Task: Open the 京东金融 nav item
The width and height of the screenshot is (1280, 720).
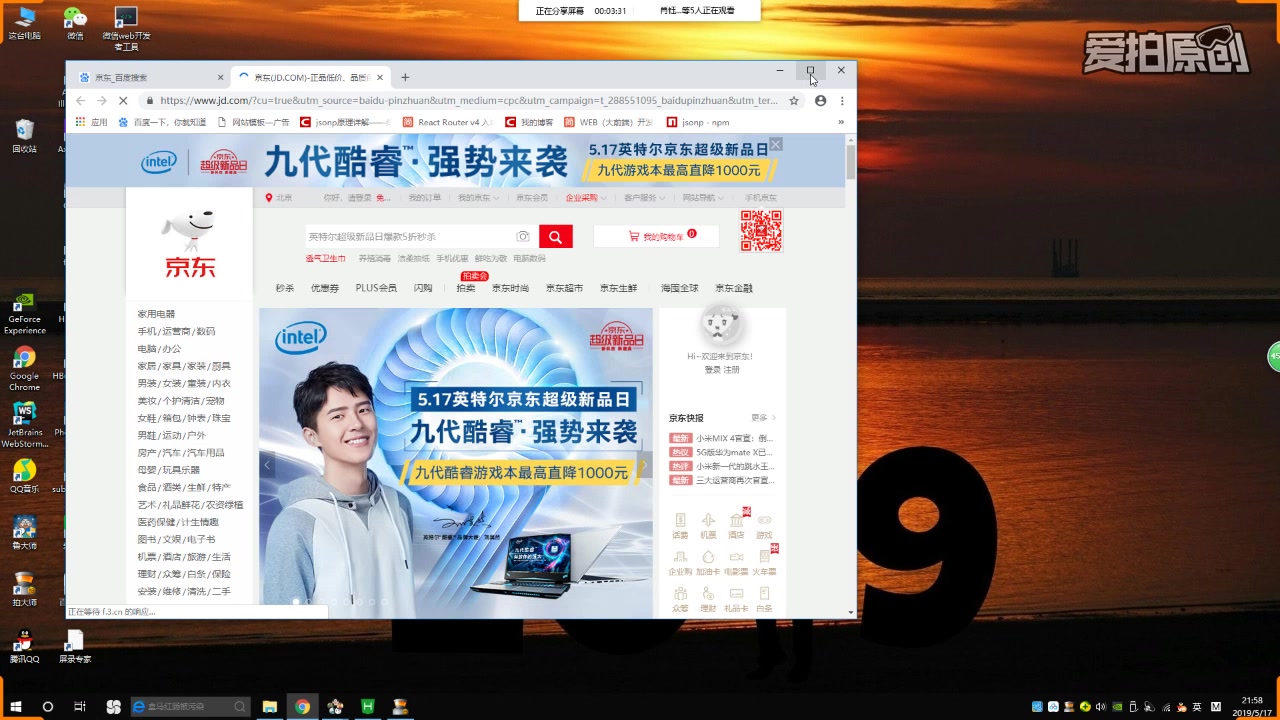Action: (734, 288)
